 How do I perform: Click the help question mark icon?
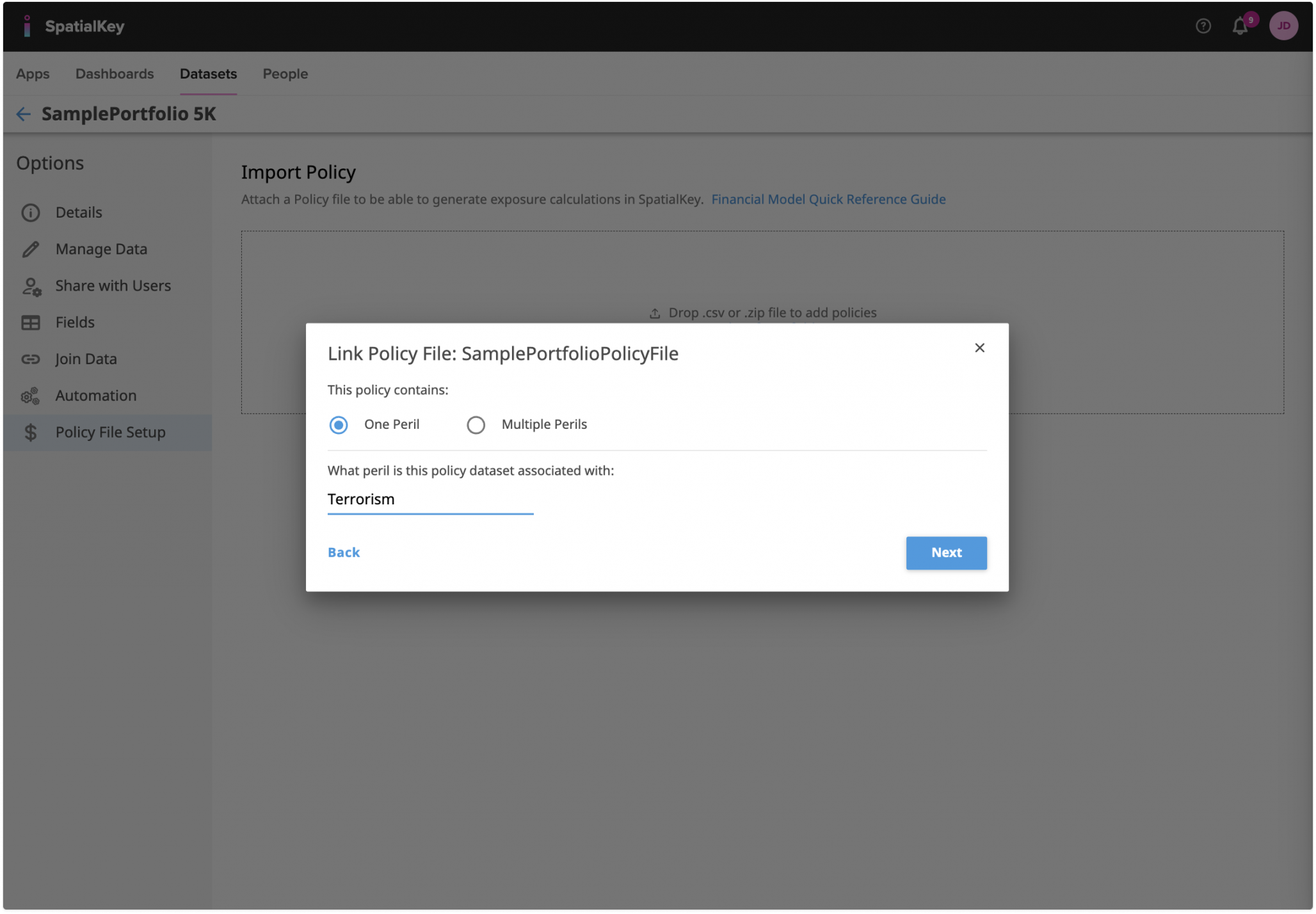pos(1203,26)
